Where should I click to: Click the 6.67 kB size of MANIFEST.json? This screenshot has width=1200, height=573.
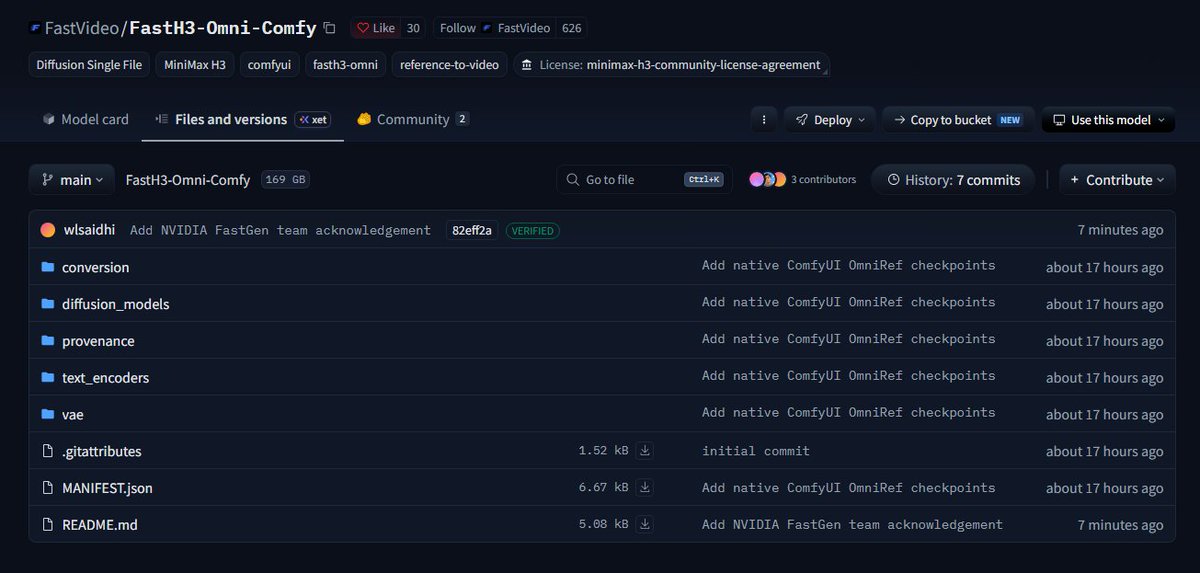coord(603,488)
